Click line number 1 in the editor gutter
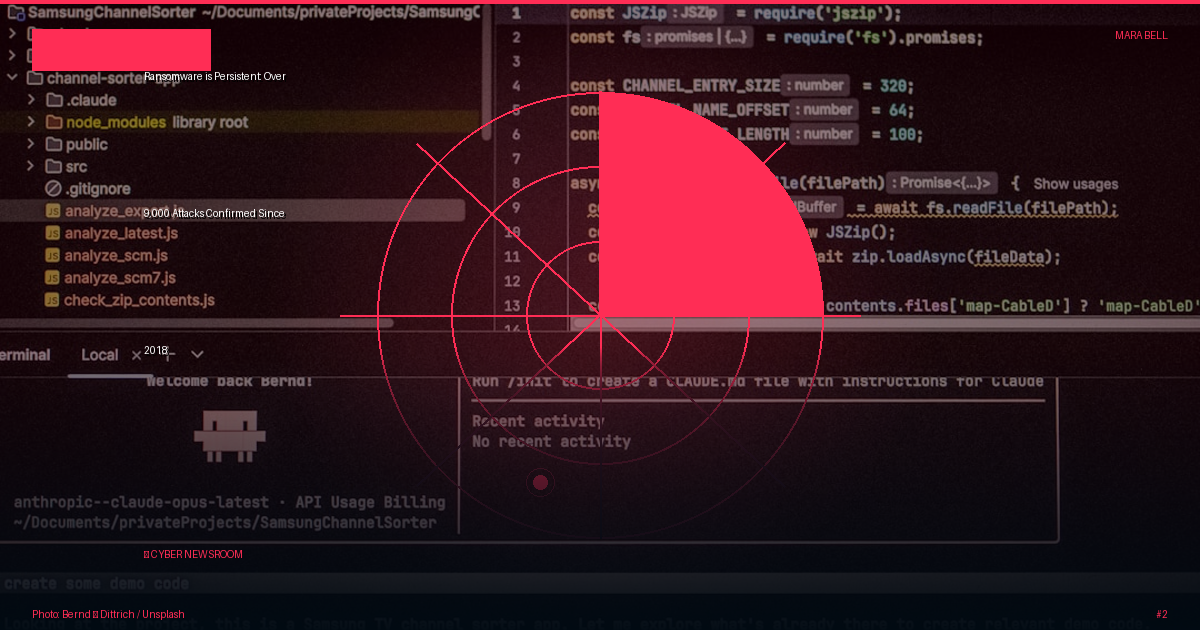Image resolution: width=1200 pixels, height=630 pixels. pyautogui.click(x=516, y=13)
